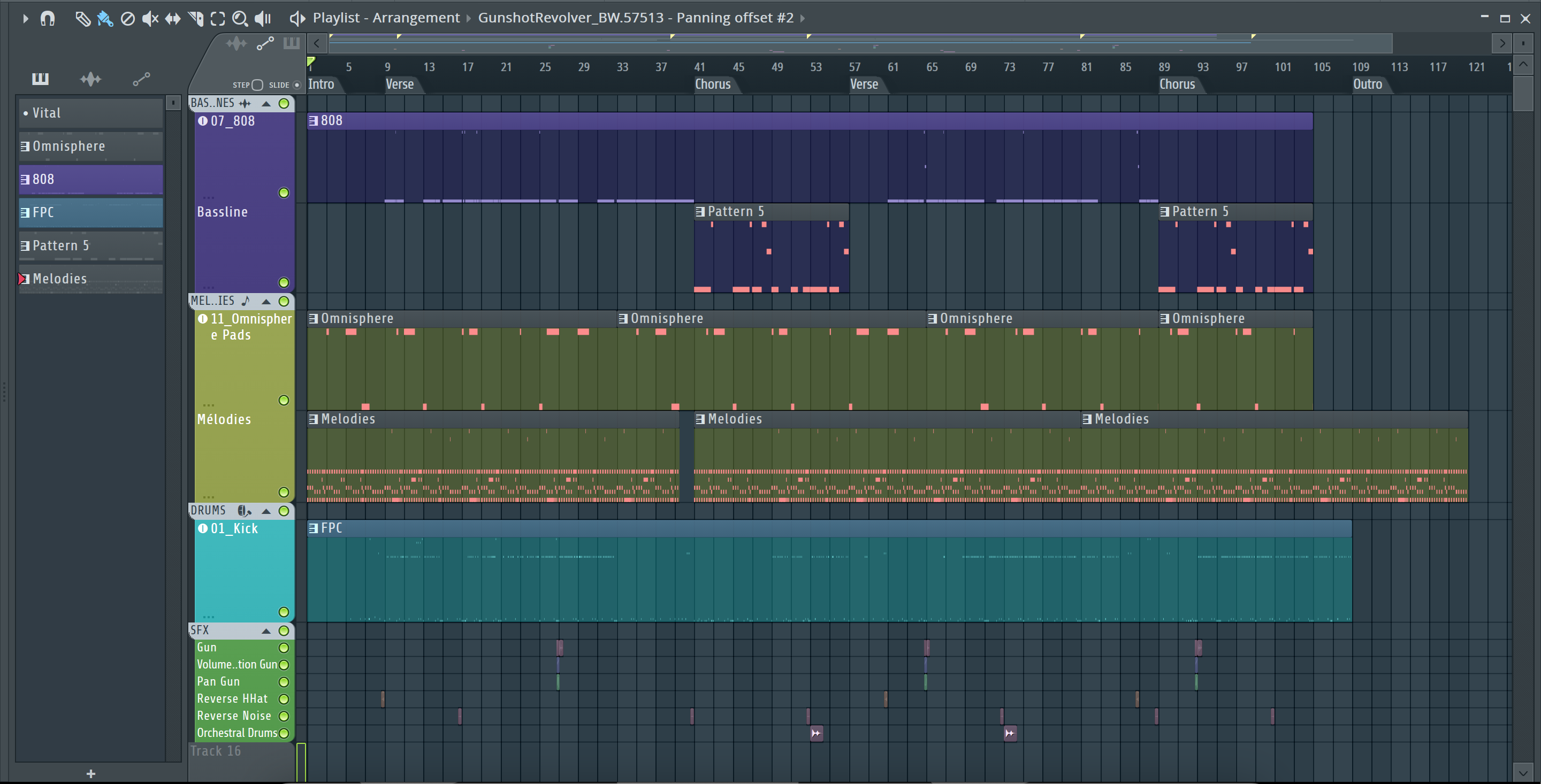Screen dimensions: 1541x784
Task: Collapse the BAS..NES track group
Action: click(266, 103)
